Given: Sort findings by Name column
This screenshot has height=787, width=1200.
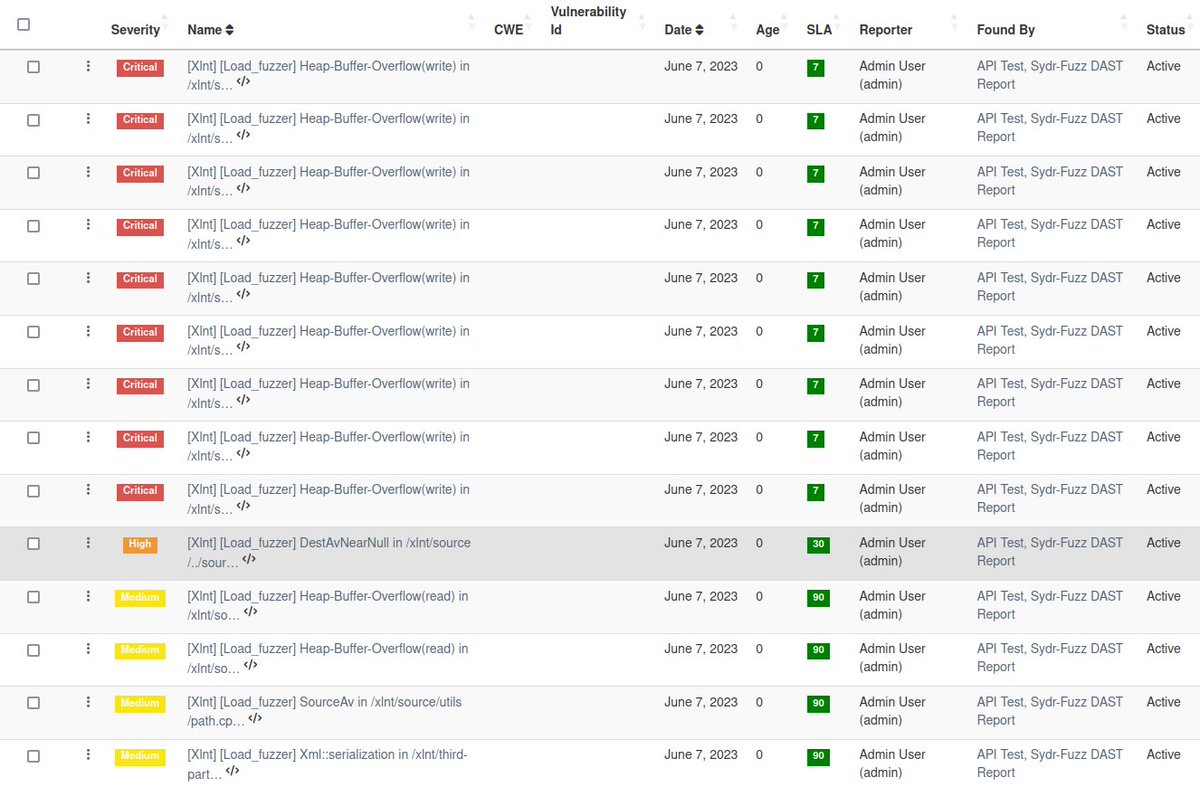Looking at the screenshot, I should (211, 30).
